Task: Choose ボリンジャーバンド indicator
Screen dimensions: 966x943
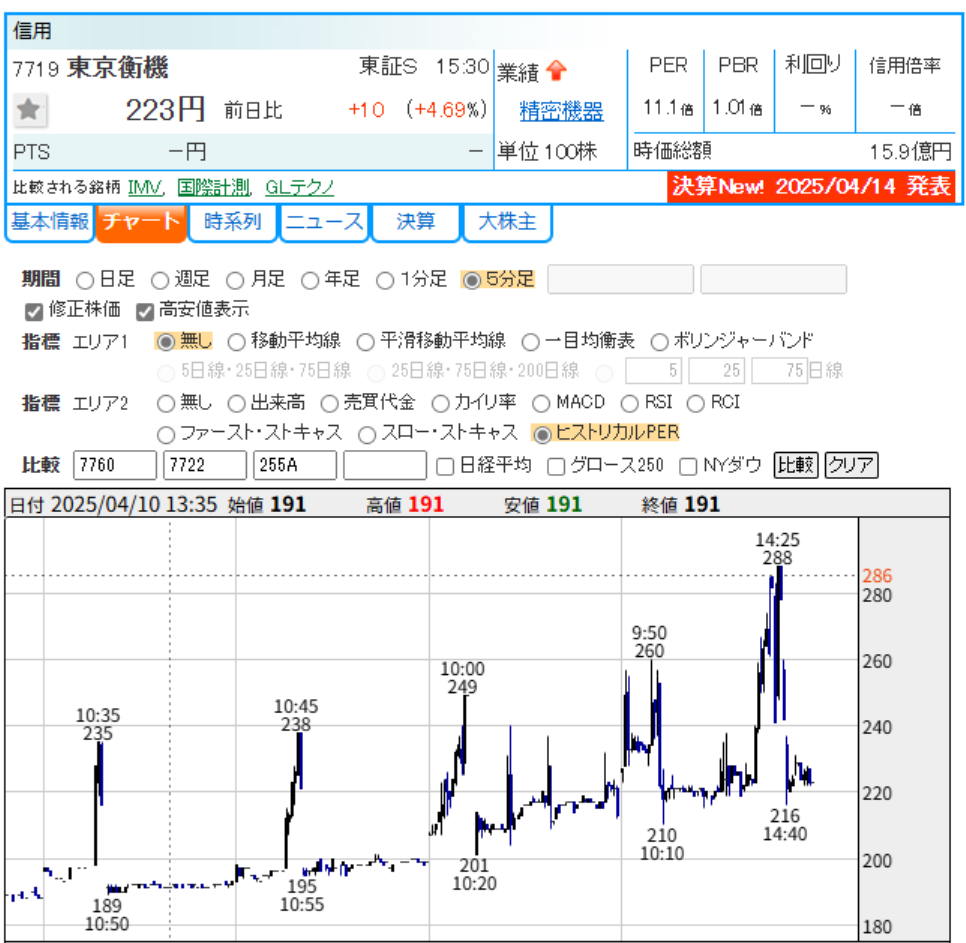Action: tap(659, 342)
